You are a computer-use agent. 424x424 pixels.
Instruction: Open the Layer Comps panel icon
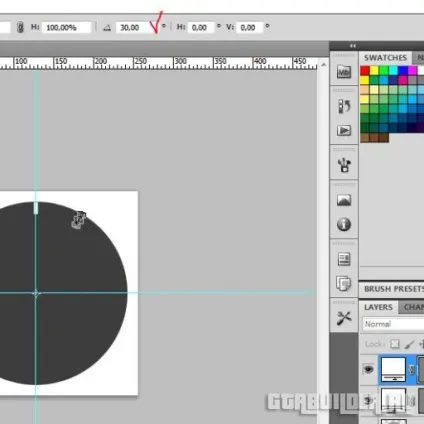coord(344,259)
